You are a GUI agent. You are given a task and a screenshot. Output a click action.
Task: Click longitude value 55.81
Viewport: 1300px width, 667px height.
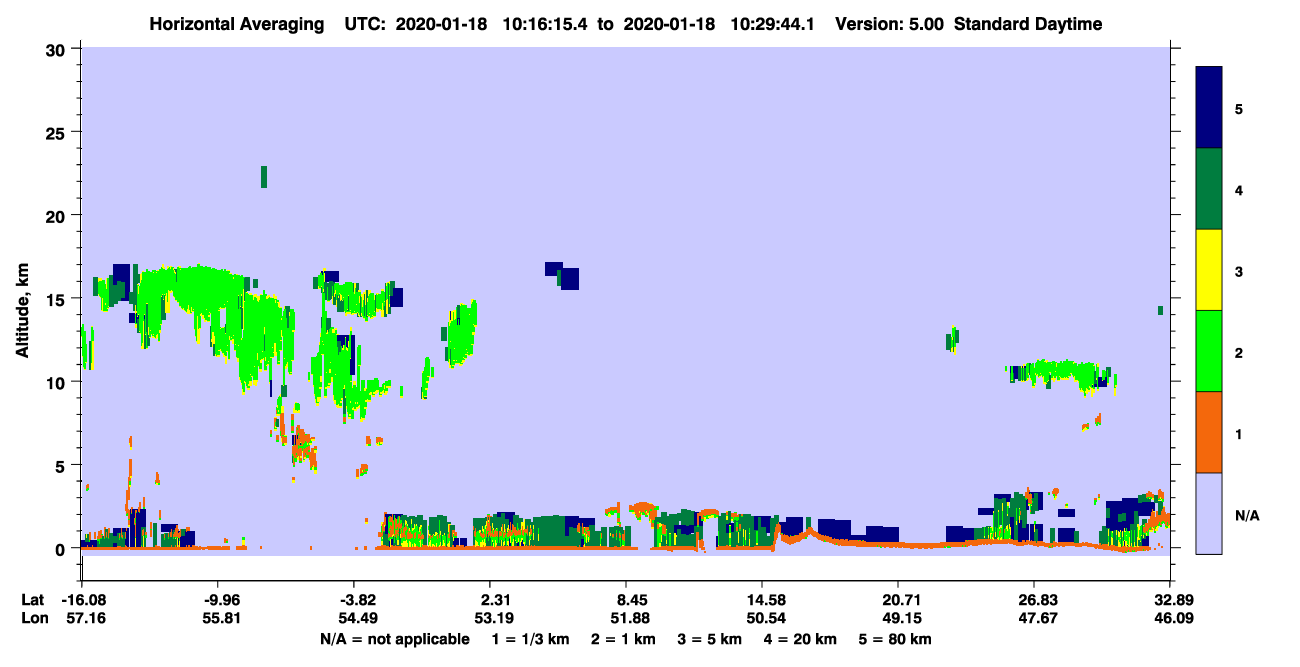click(221, 619)
